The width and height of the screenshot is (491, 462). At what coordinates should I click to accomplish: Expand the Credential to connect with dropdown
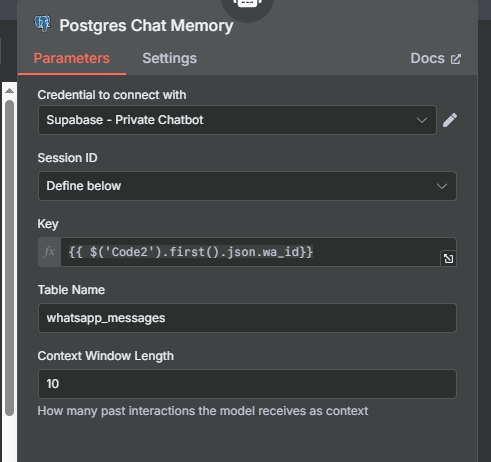click(237, 120)
